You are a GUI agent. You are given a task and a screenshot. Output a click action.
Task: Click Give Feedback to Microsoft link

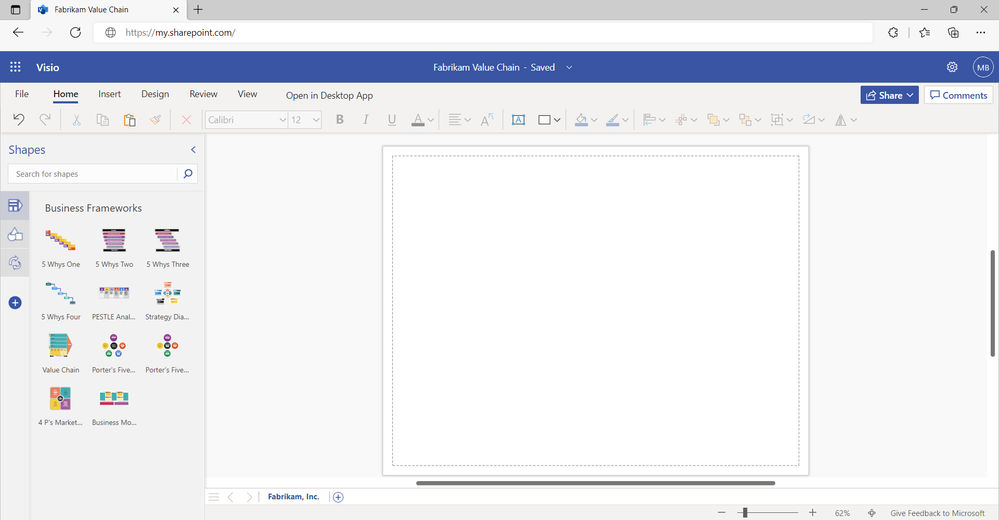point(937,513)
